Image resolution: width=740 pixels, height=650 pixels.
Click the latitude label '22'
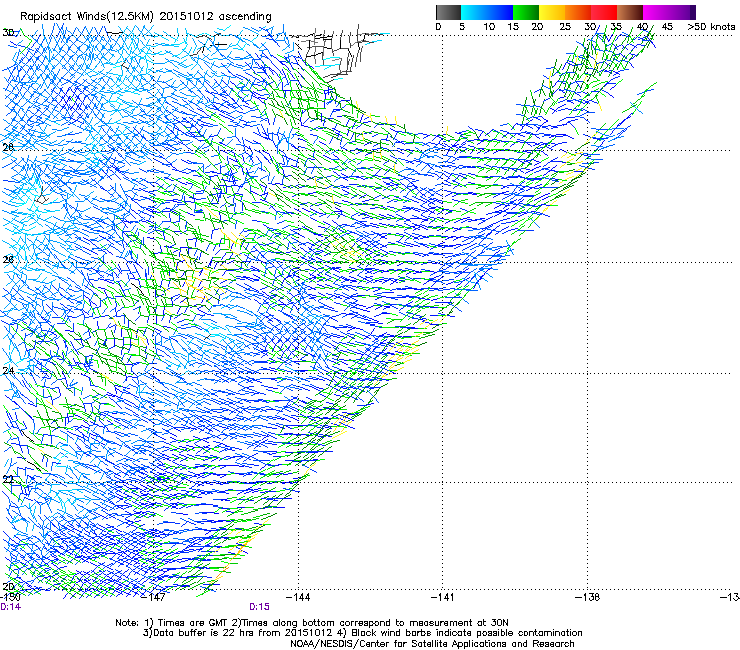(x=8, y=479)
